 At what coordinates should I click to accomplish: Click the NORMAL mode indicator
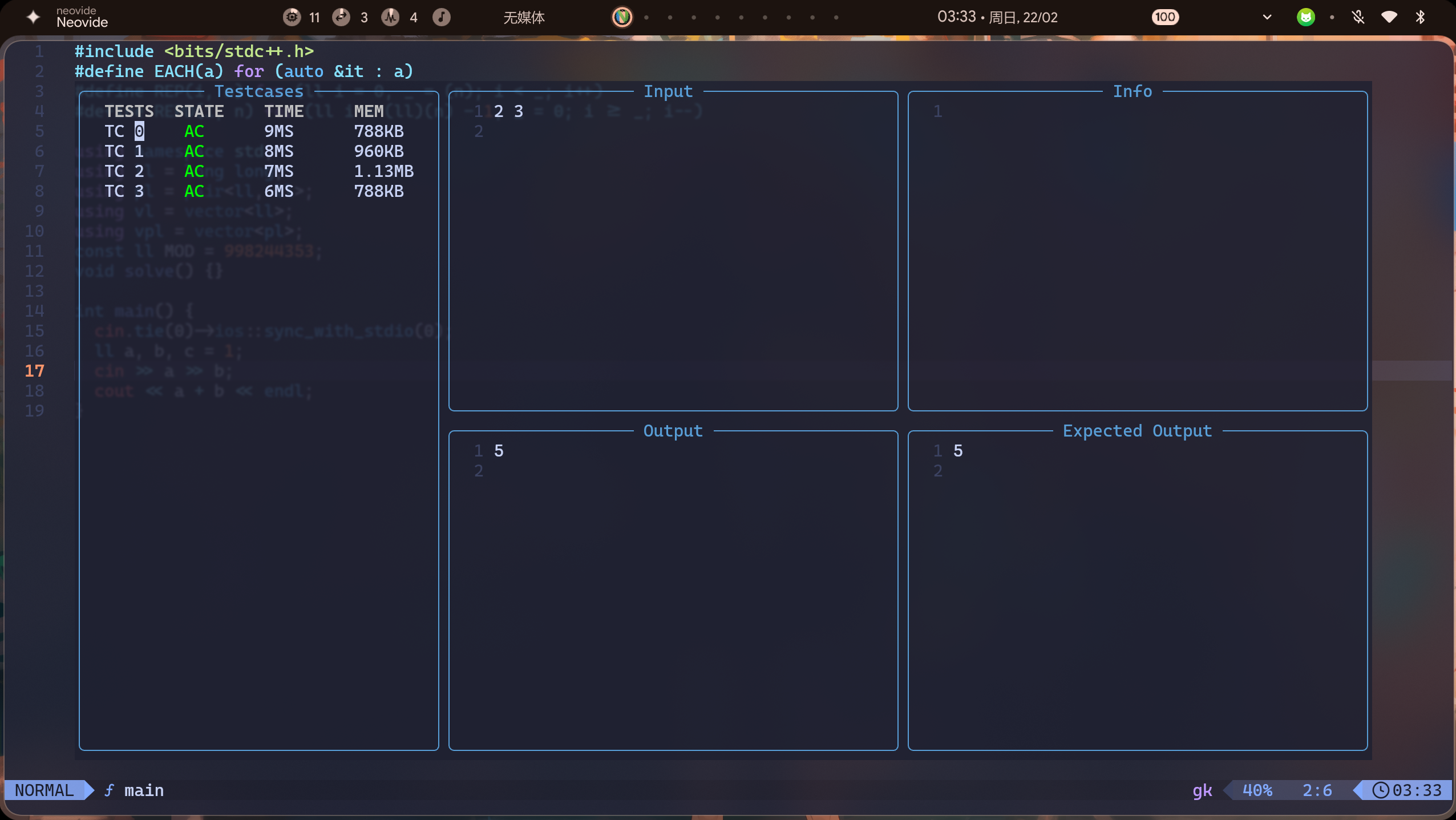(45, 790)
